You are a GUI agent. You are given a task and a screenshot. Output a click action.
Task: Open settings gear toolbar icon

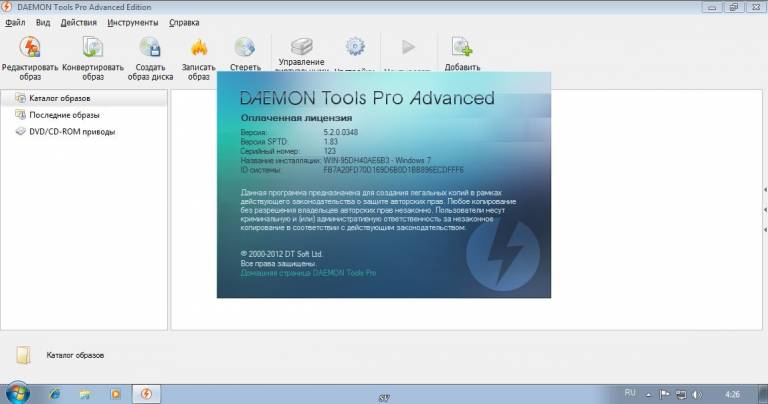(x=355, y=47)
